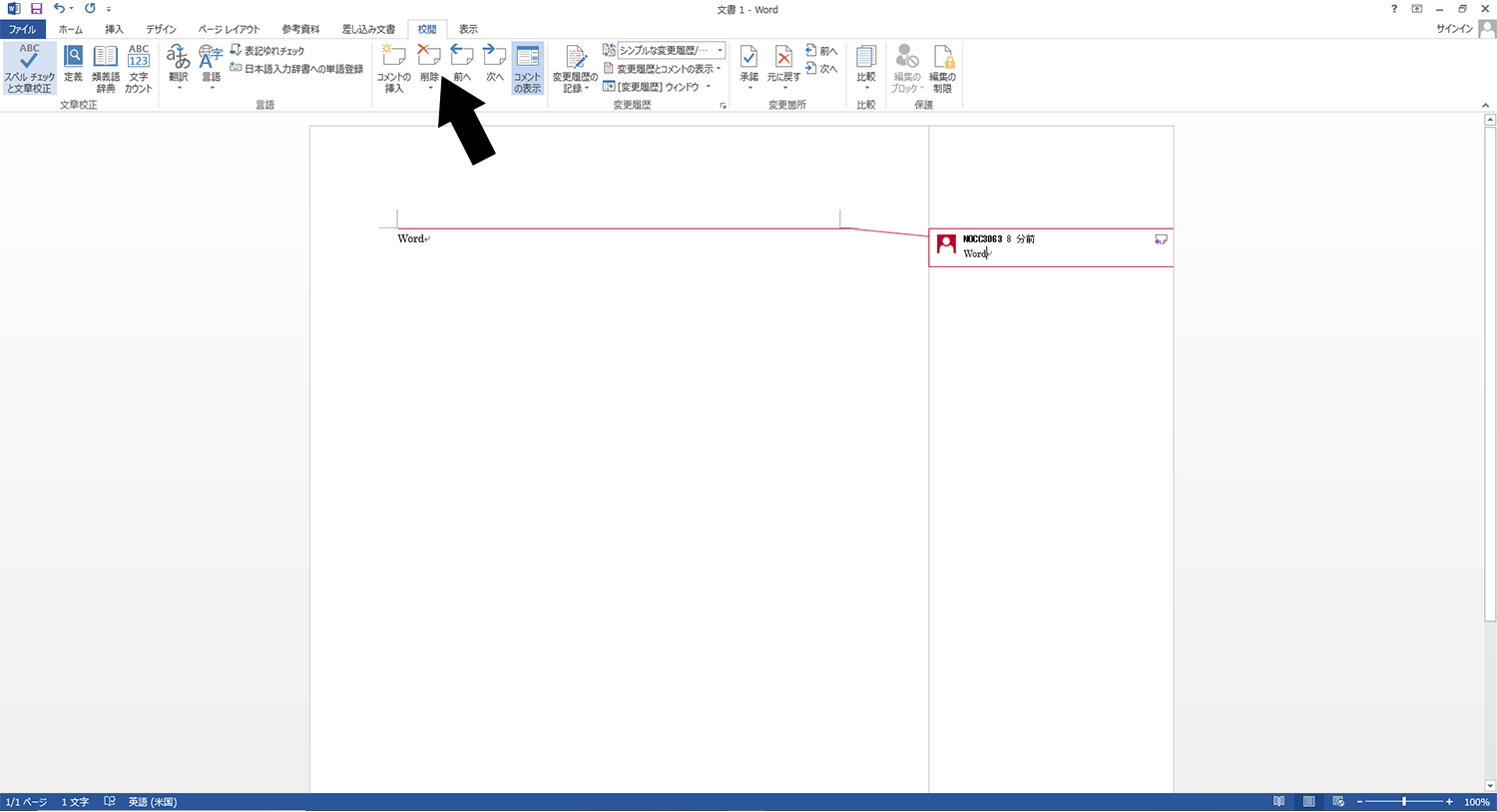The image size is (1497, 812).
Task: Click the proofing status icon in status bar
Action: point(110,802)
